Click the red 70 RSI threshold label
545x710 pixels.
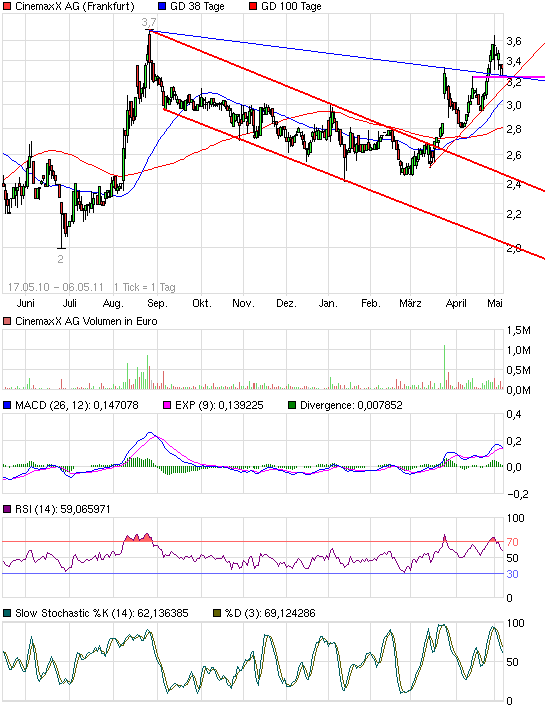[x=512, y=542]
